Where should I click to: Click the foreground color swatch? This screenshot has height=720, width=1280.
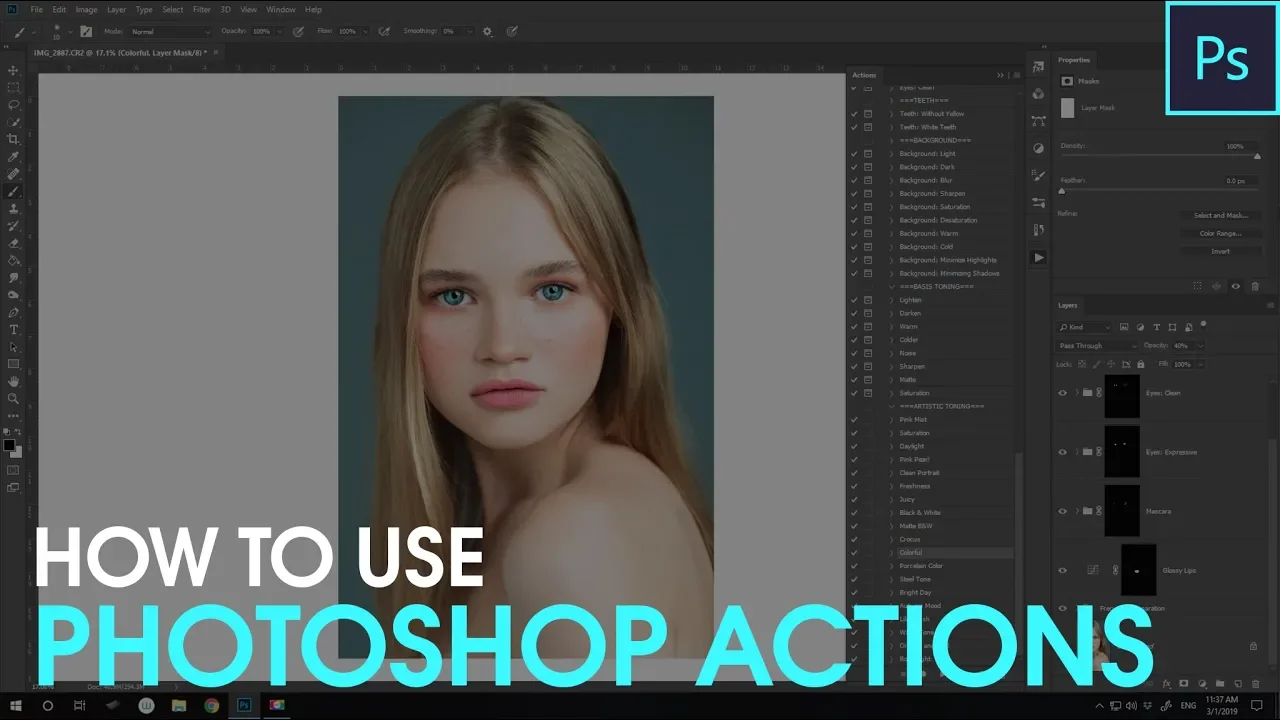[9, 445]
